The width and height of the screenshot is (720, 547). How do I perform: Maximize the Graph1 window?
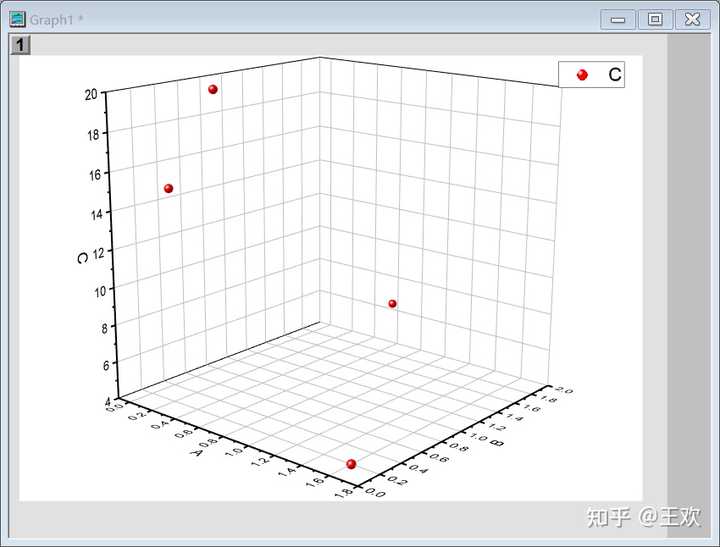(x=655, y=20)
